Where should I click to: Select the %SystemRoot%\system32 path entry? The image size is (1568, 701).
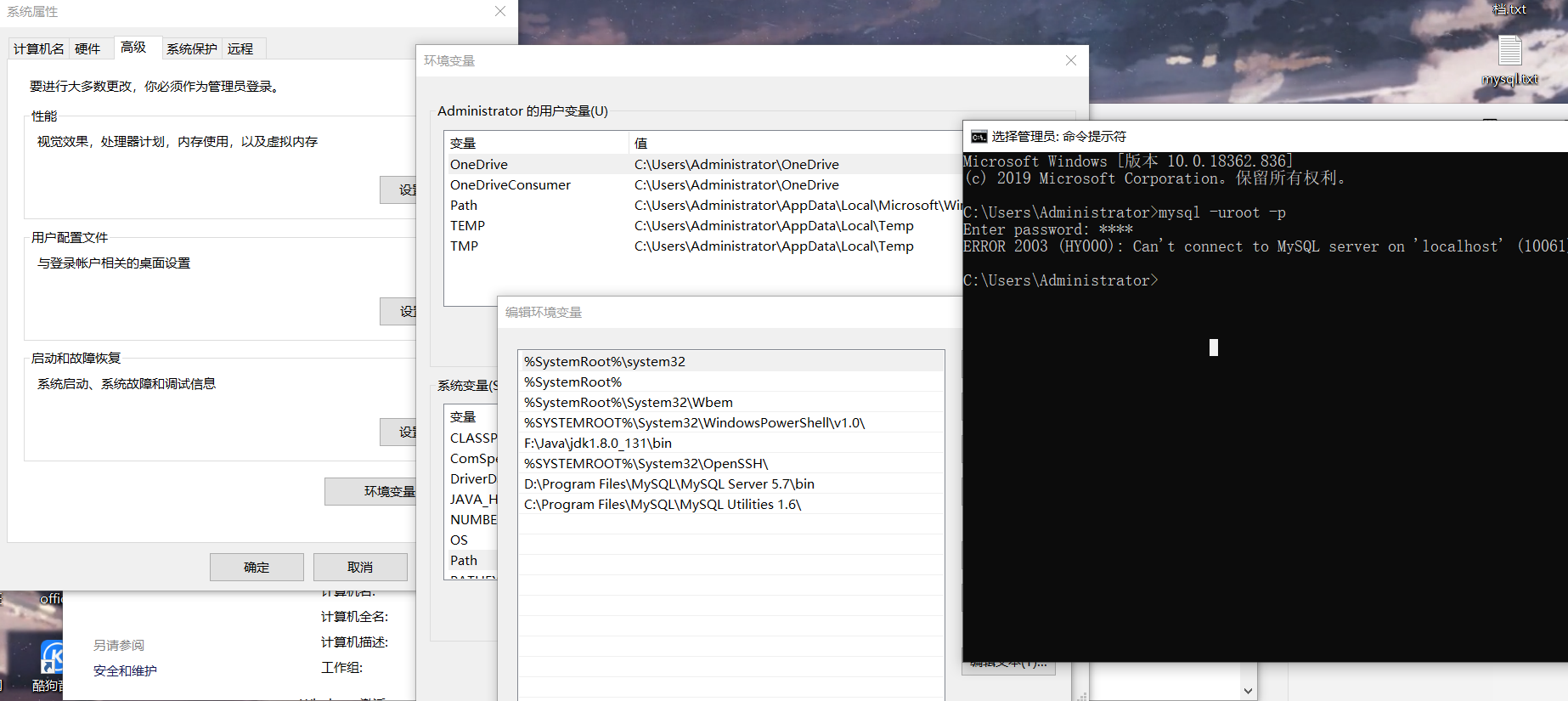coord(731,361)
